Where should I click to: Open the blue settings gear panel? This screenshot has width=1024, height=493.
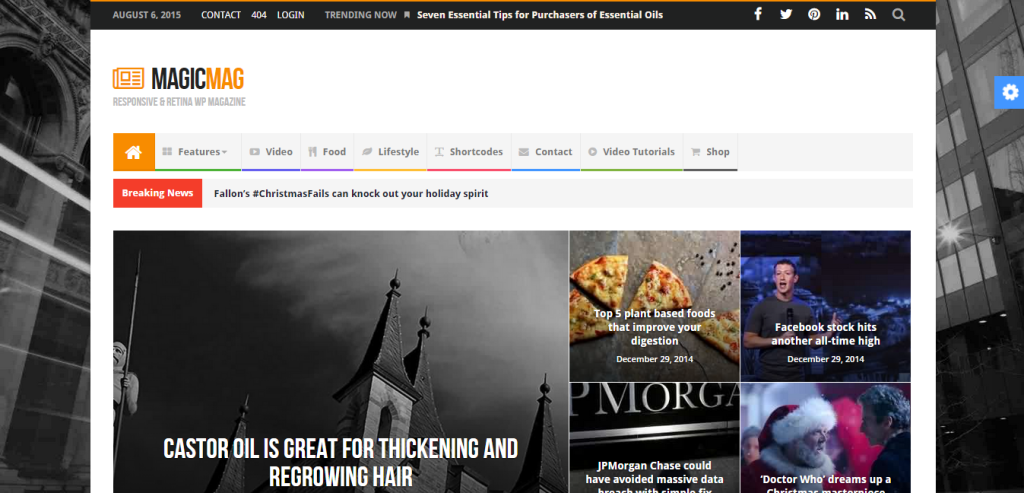(1009, 92)
